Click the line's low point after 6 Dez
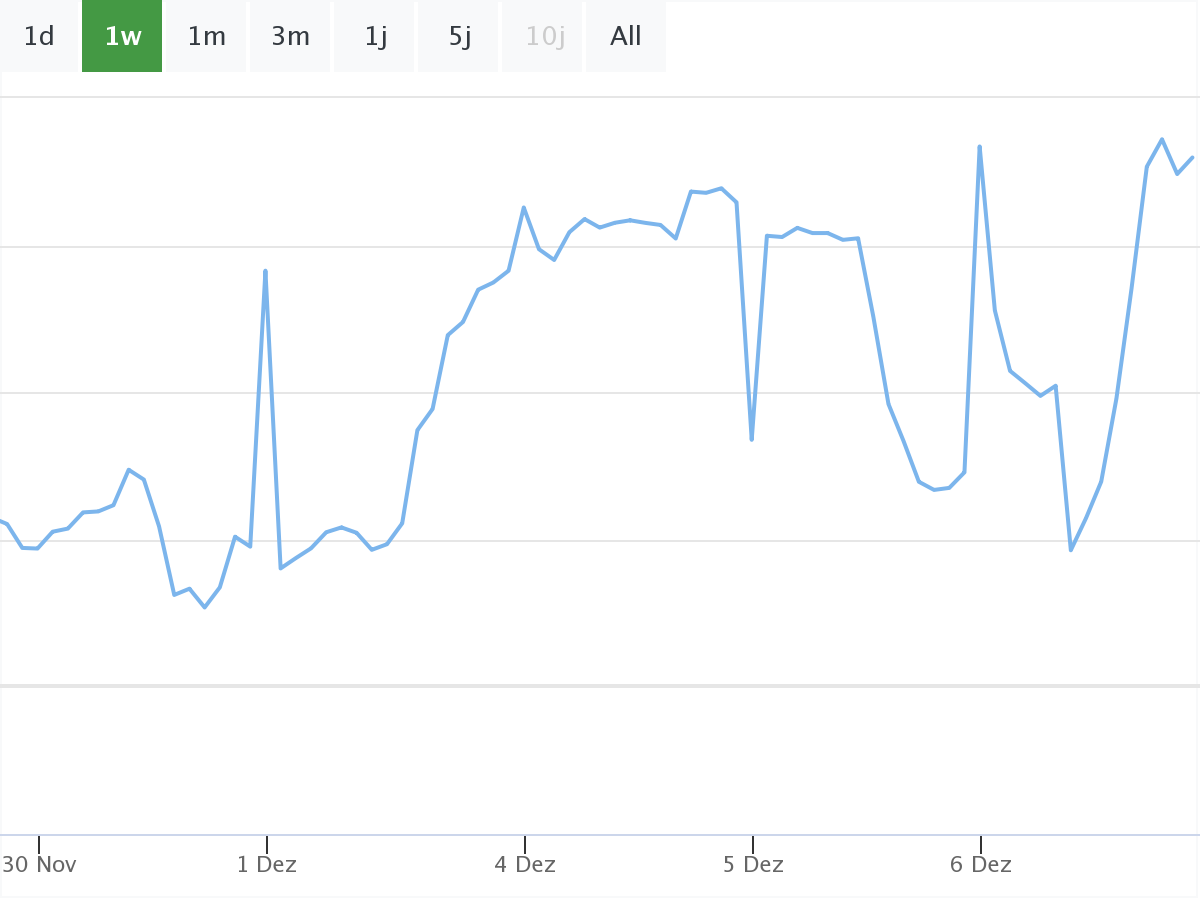1200x900 pixels. click(x=1071, y=550)
